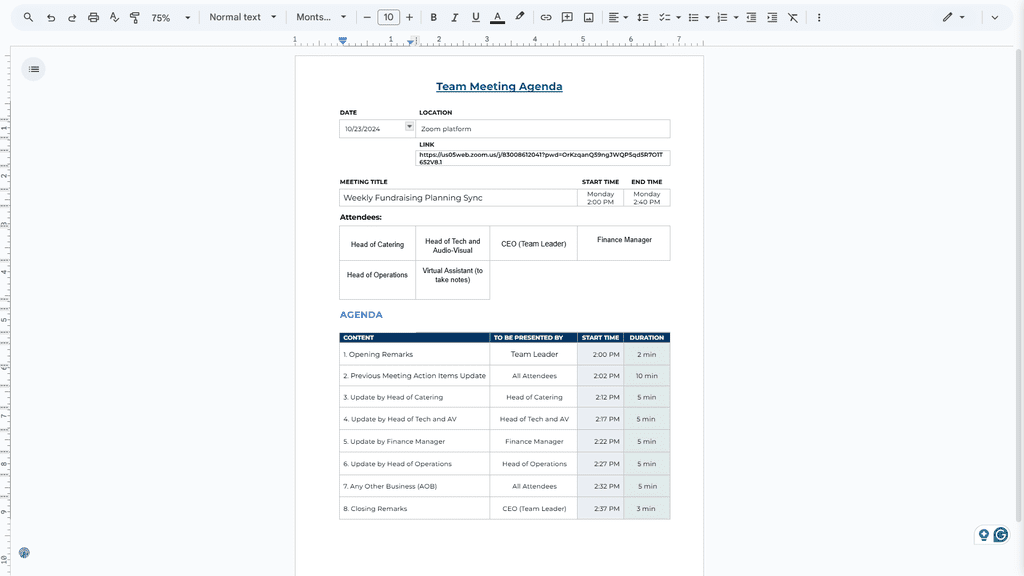The height and width of the screenshot is (576, 1024).
Task: Open the text alignment dropdown
Action: point(618,18)
